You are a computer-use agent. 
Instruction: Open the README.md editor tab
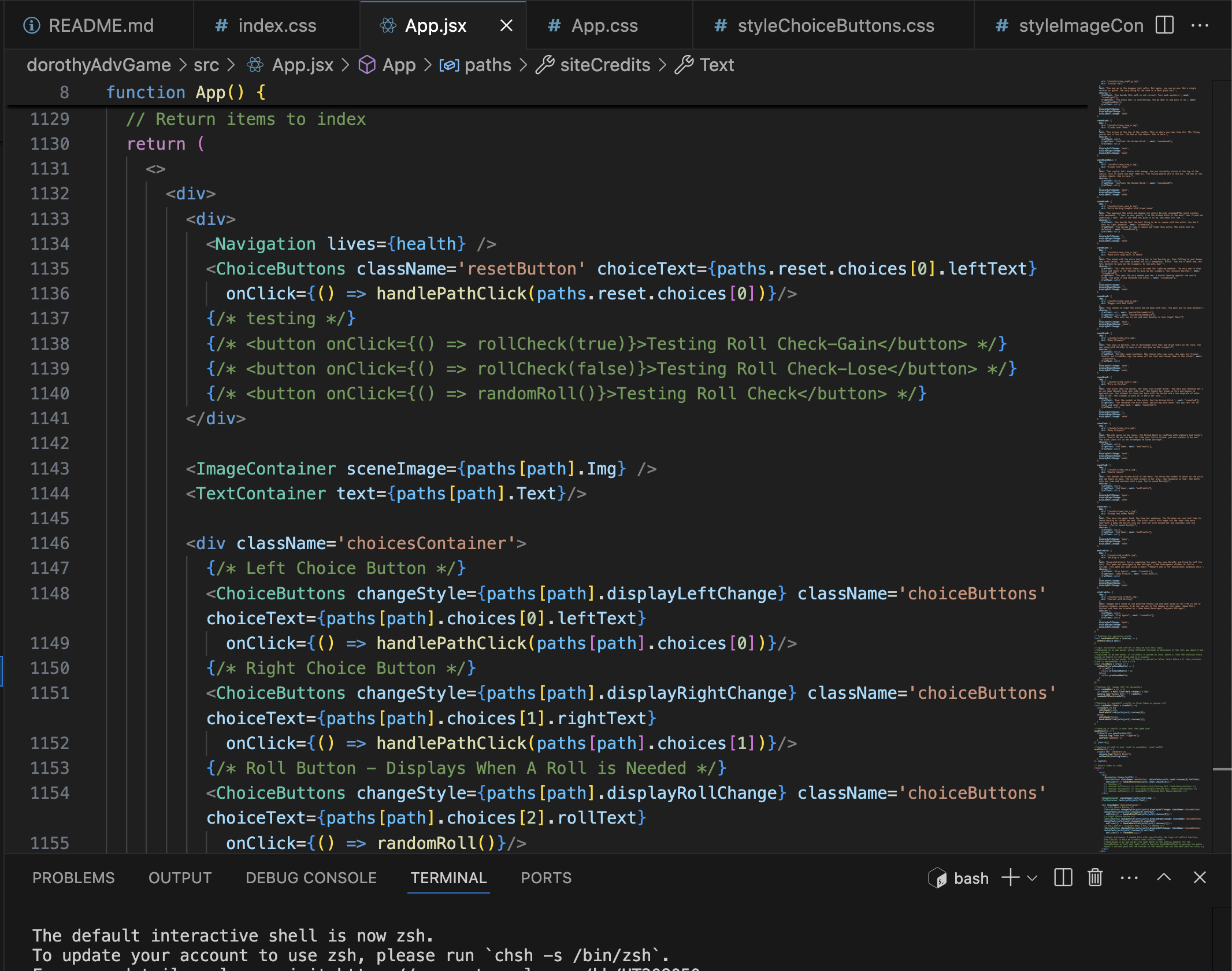click(x=101, y=25)
